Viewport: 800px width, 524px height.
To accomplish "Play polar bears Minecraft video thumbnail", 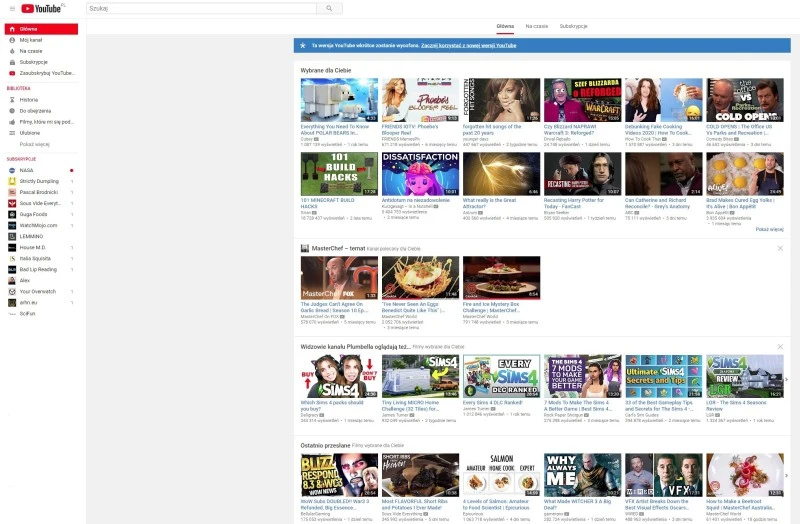I will point(339,100).
